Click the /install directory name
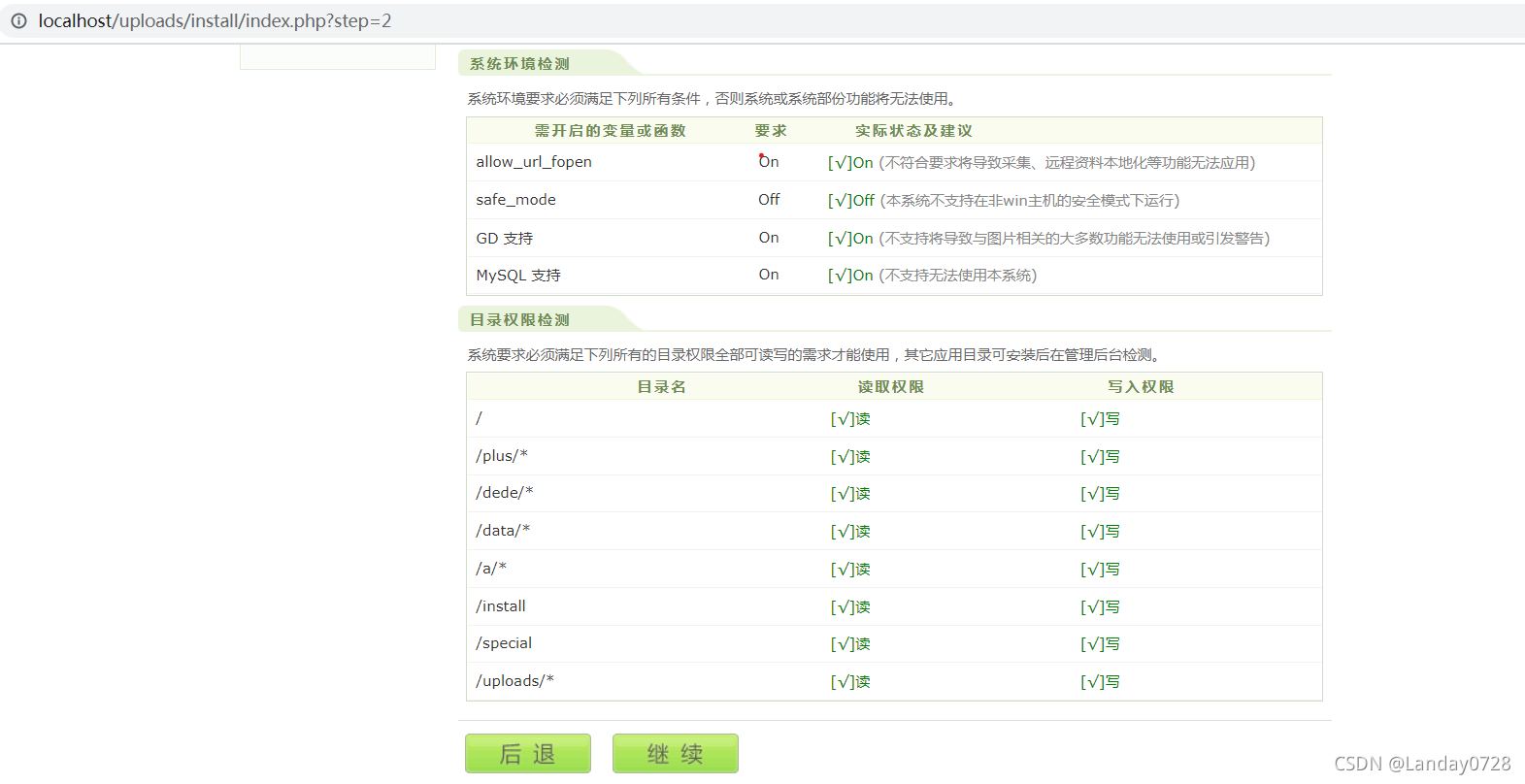 point(501,606)
